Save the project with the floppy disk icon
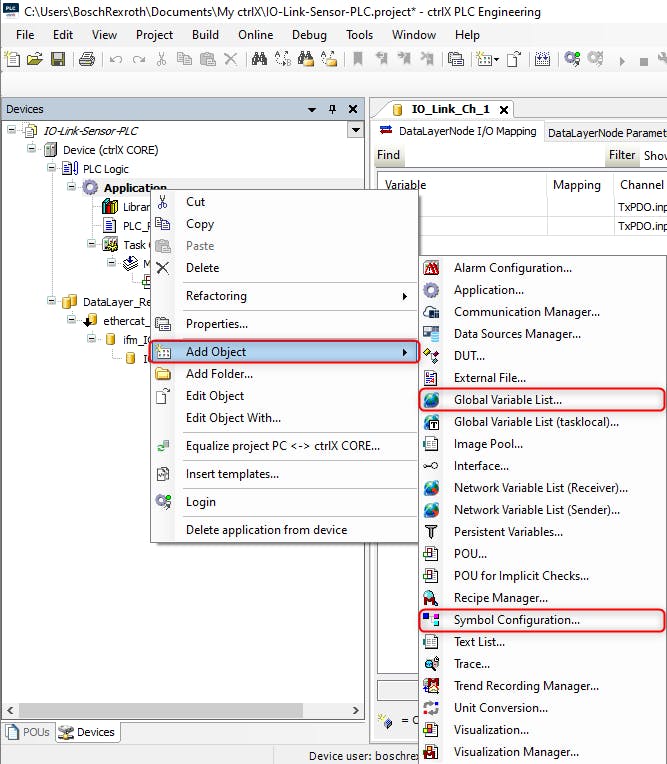The image size is (667, 764). 58,59
